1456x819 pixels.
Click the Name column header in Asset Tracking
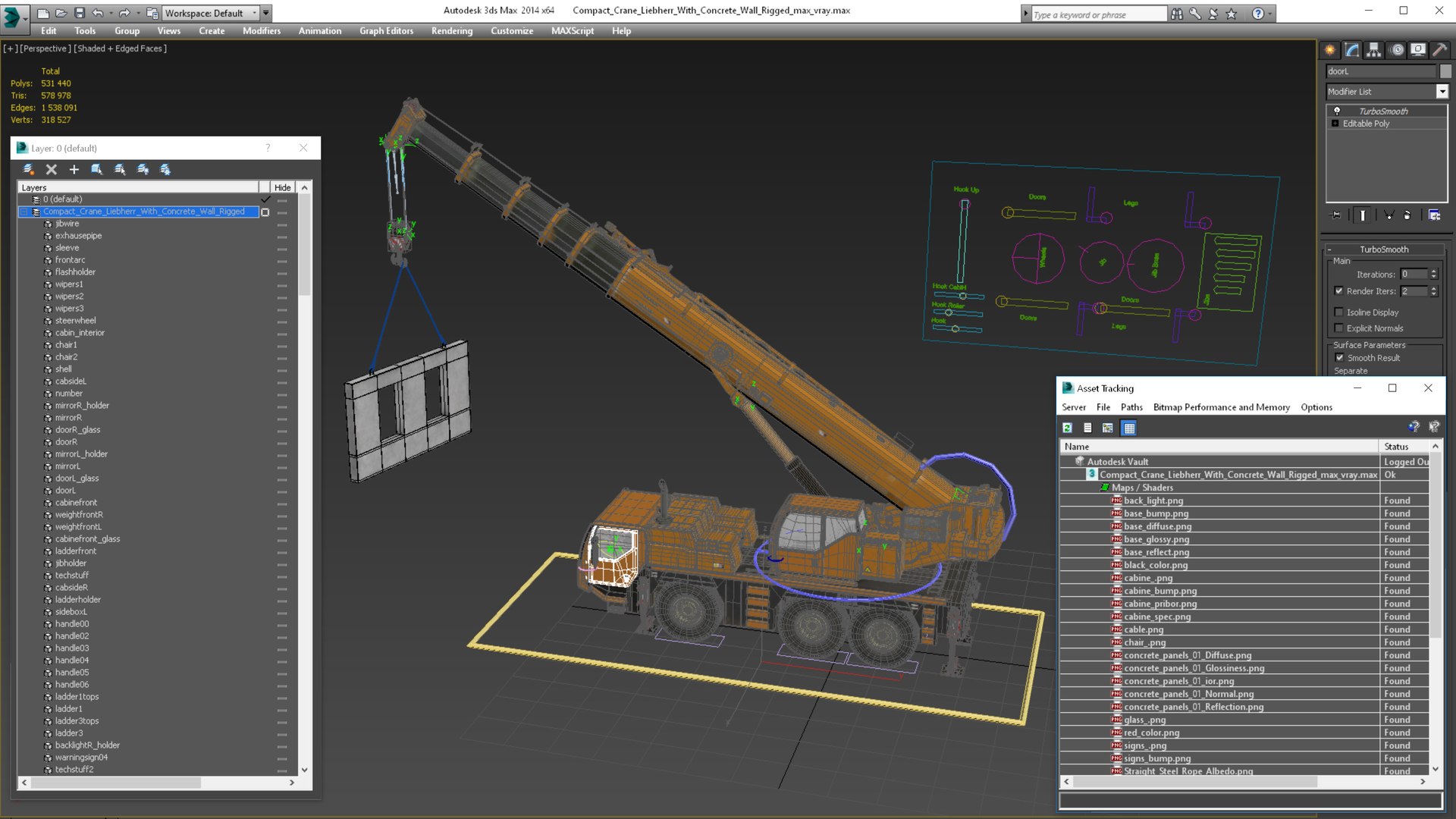click(x=1219, y=447)
